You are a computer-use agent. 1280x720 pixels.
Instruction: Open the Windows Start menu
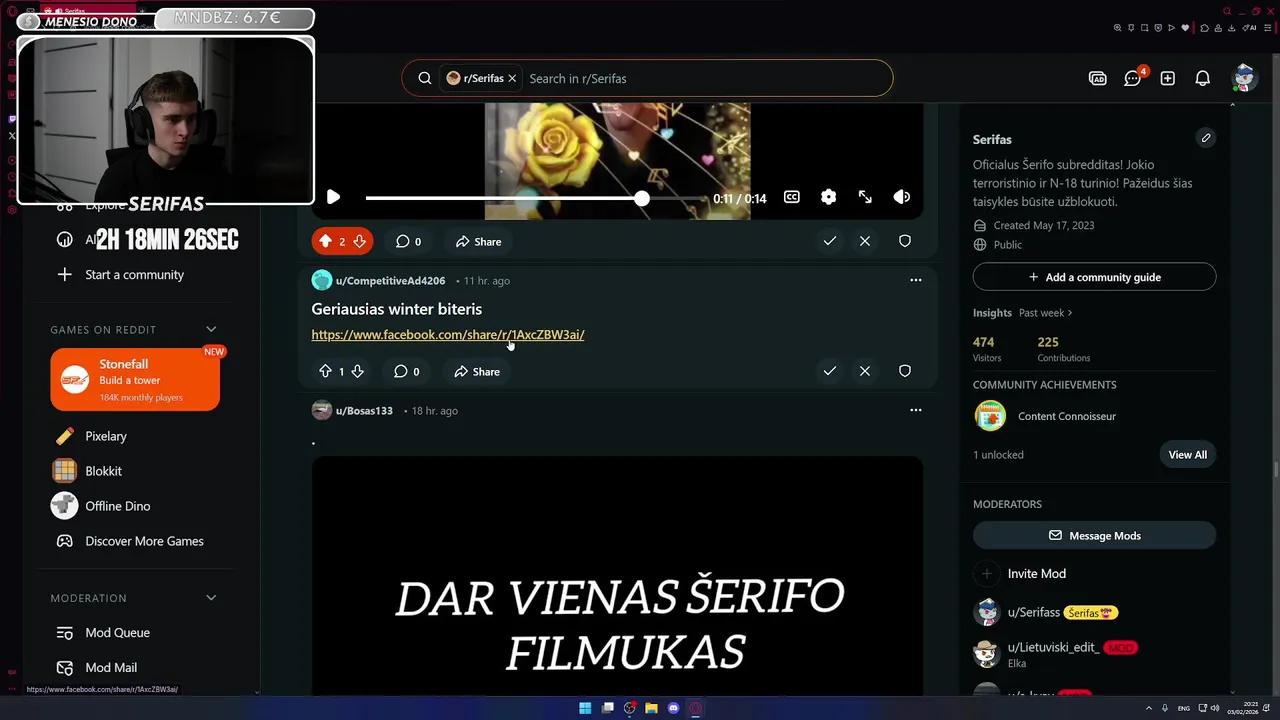click(585, 708)
